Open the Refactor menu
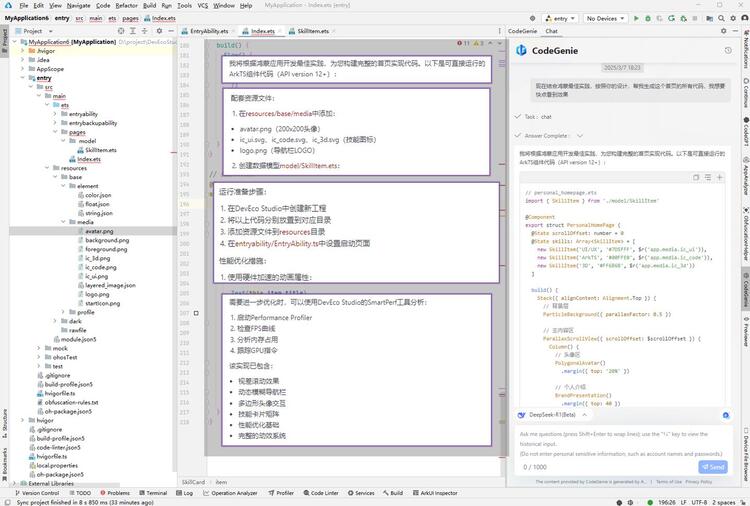Screen dimensions: 750x506 pos(126,5)
